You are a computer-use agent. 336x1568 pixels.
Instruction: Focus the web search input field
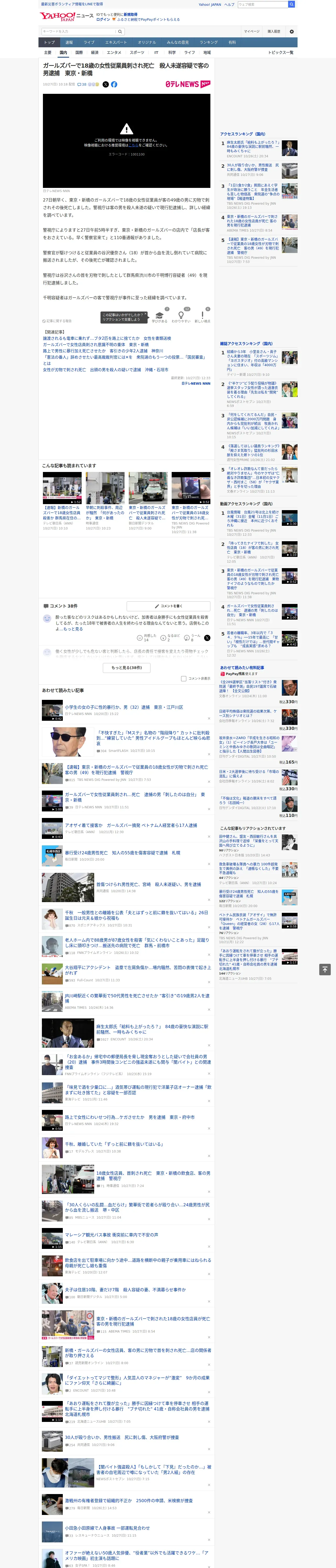[x=262, y=4]
